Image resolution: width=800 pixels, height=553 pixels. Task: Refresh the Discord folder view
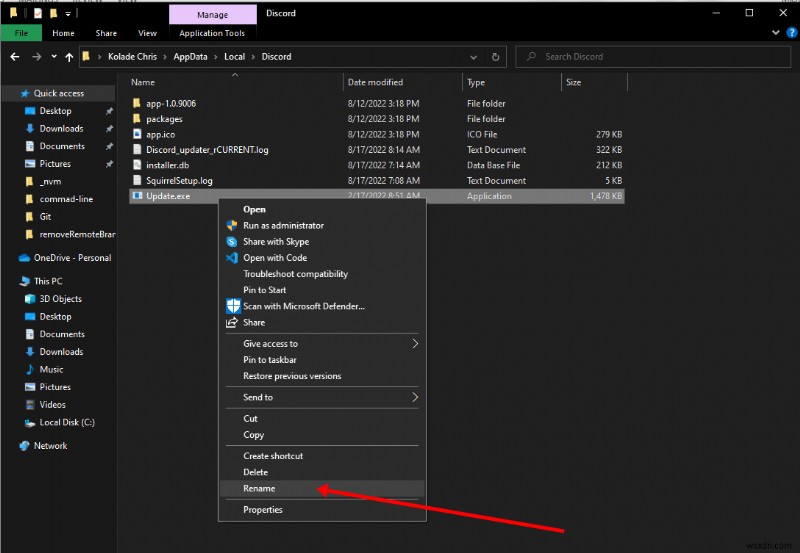(495, 57)
